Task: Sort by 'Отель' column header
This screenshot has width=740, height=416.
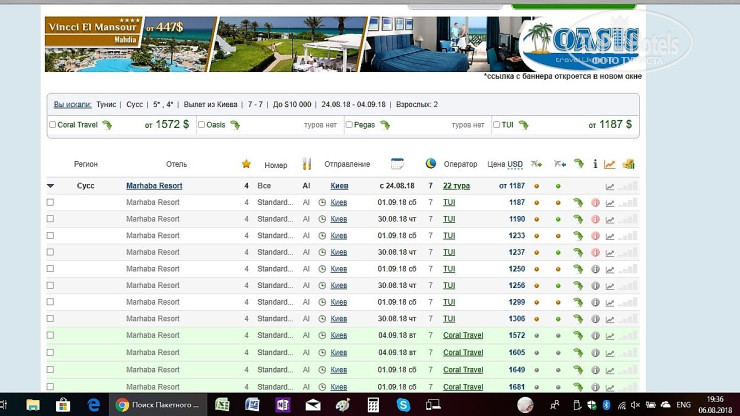Action: tap(177, 164)
